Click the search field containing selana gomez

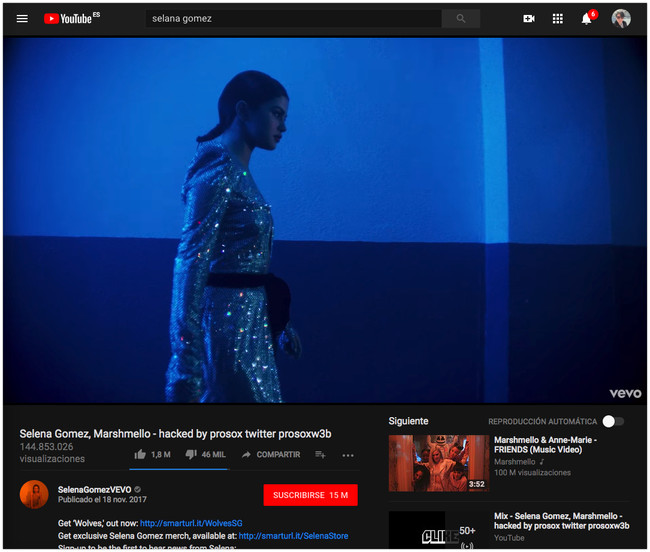[293, 19]
